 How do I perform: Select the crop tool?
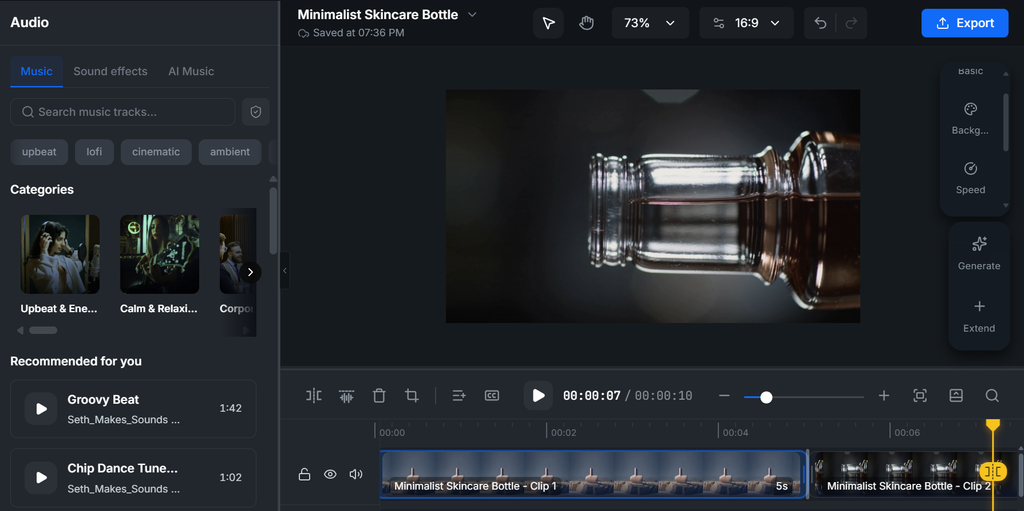coord(411,395)
